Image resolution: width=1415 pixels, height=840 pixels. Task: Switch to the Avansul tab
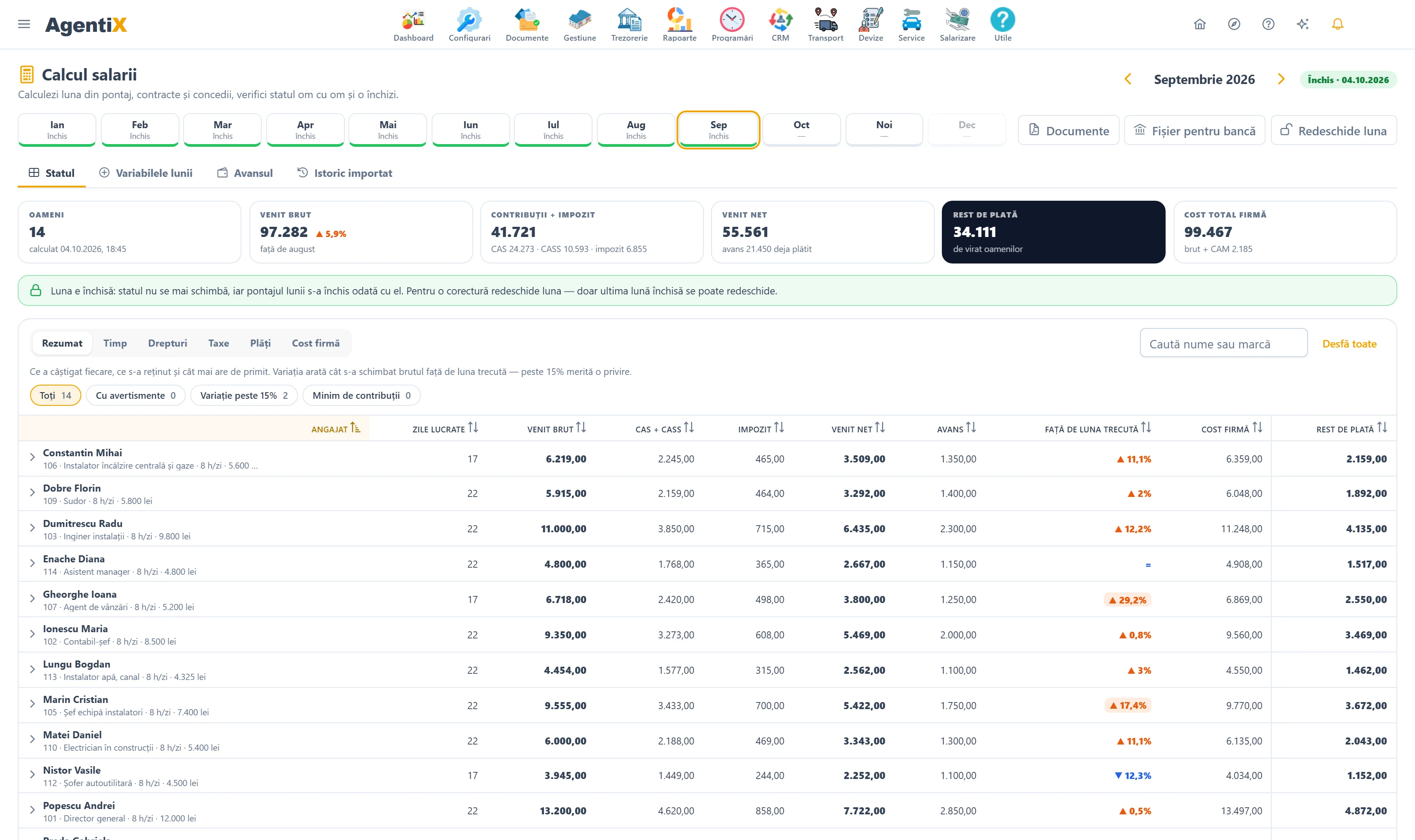pos(245,173)
